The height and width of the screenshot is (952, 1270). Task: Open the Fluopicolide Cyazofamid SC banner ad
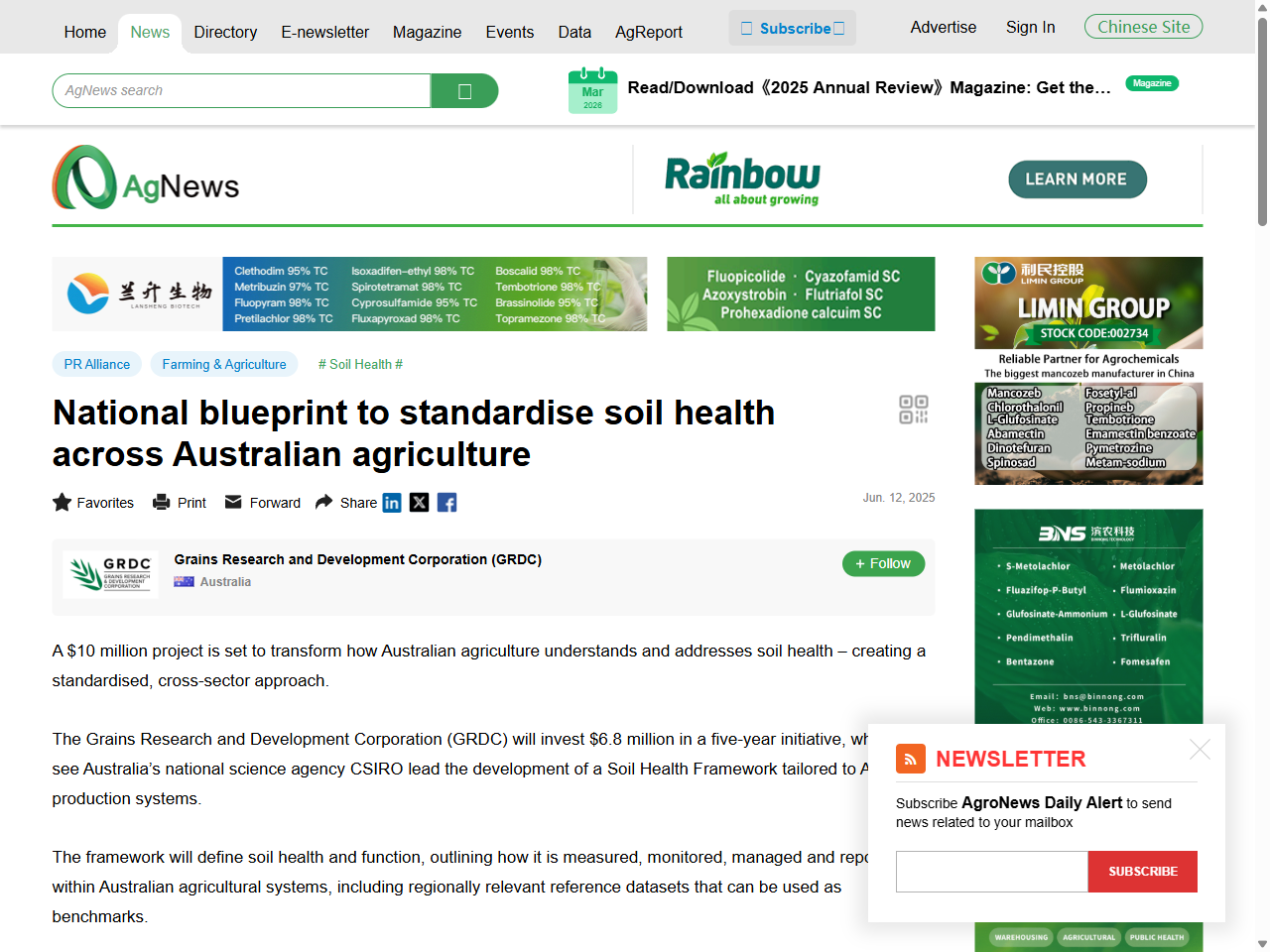tap(801, 294)
